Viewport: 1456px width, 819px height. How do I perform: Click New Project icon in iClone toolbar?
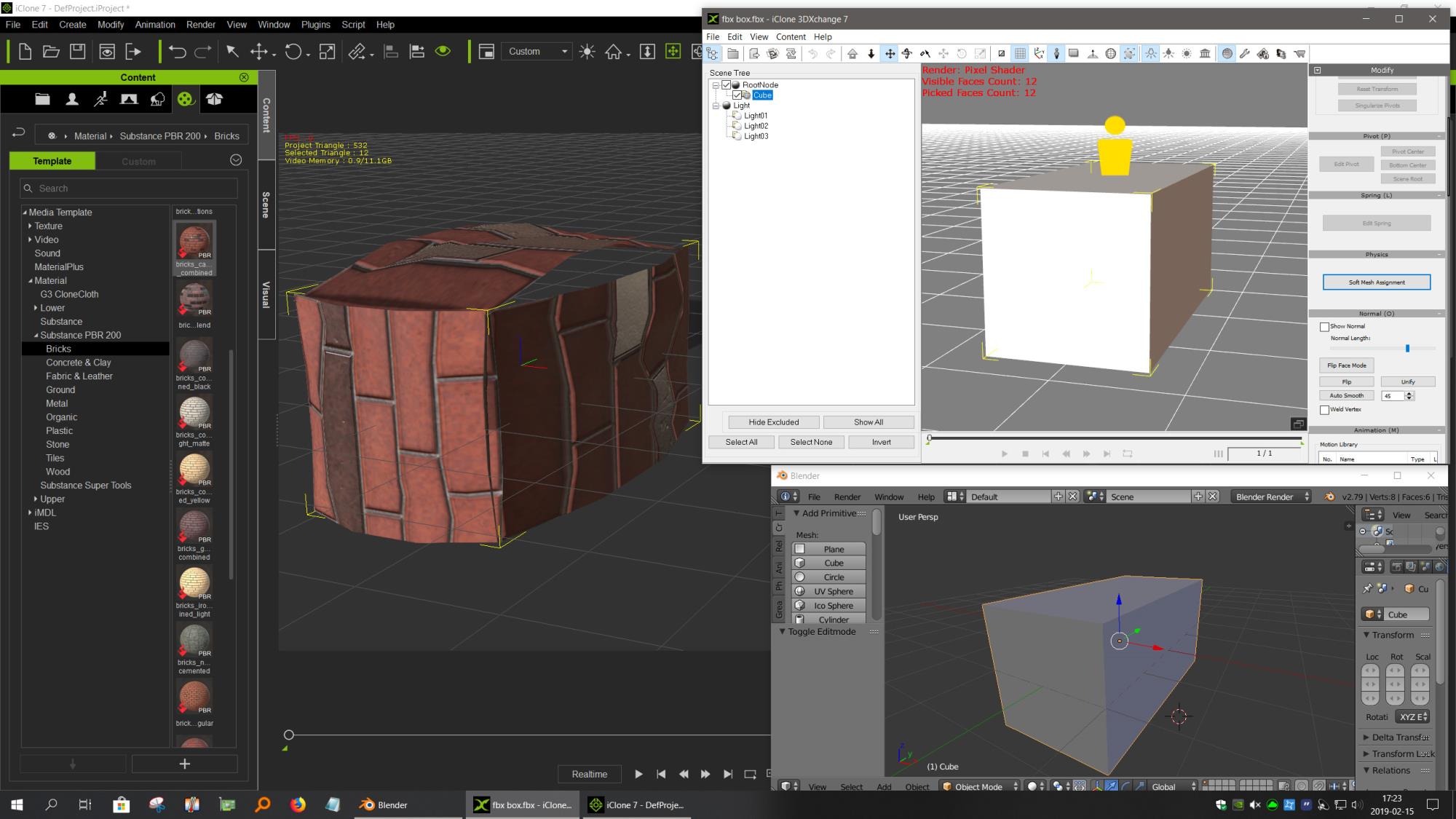[x=25, y=52]
